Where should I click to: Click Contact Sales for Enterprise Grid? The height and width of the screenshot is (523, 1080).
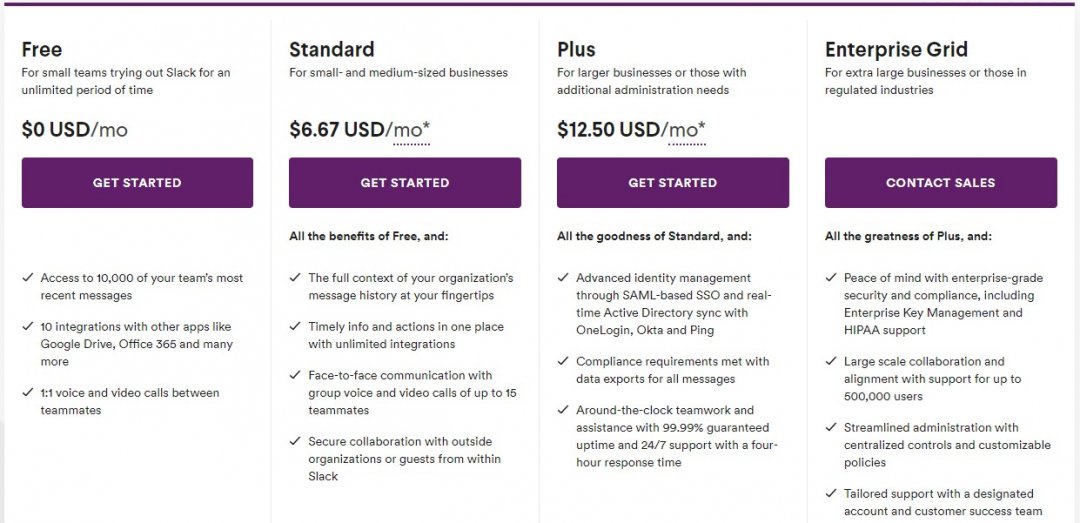point(941,183)
